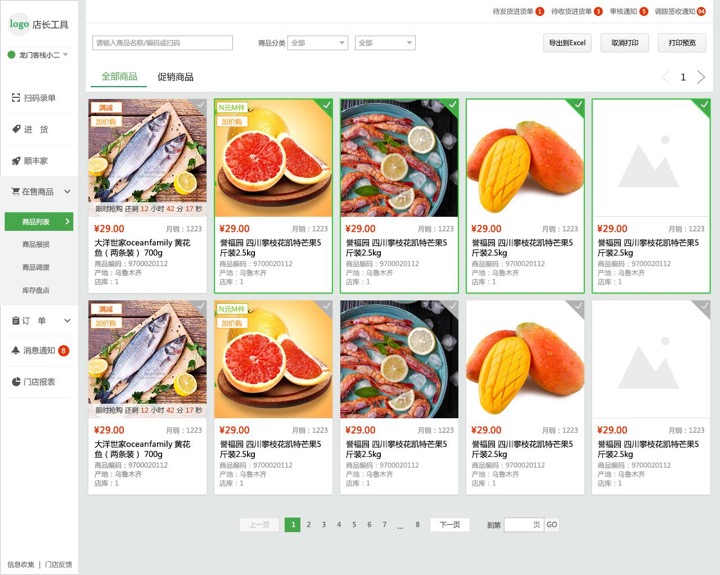Open the second 全部 category dropdown
The width and height of the screenshot is (720, 575).
point(385,43)
